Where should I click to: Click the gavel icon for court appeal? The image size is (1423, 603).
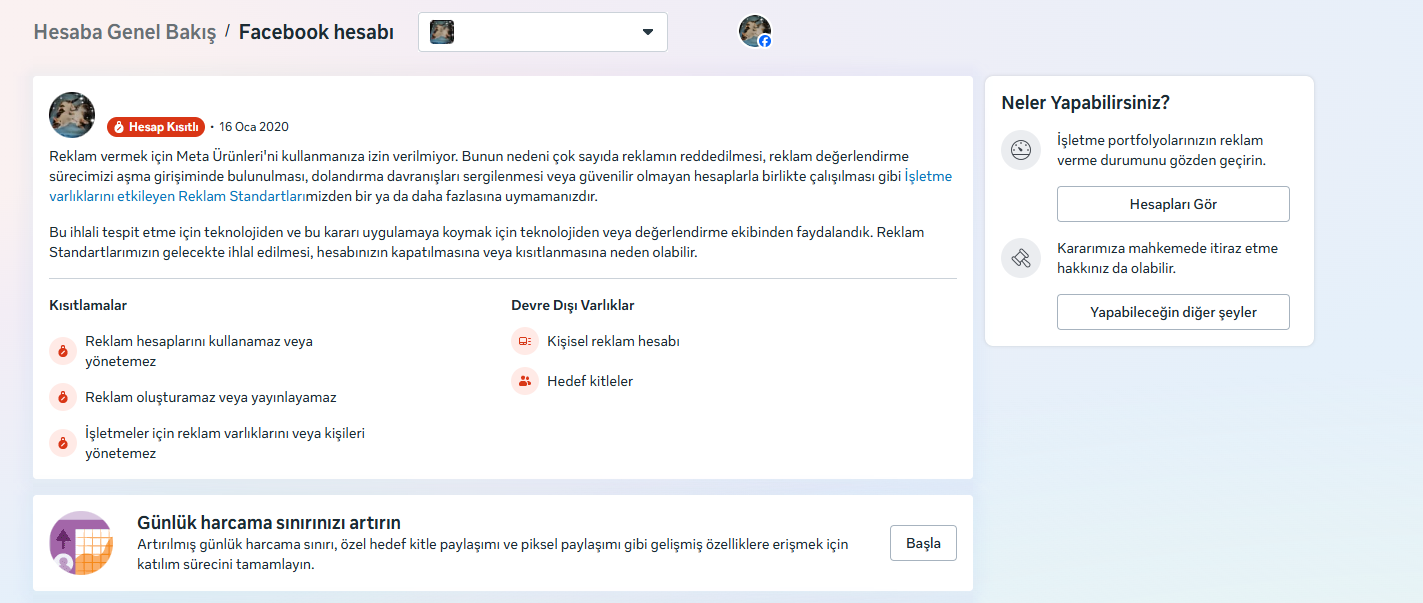(x=1021, y=258)
